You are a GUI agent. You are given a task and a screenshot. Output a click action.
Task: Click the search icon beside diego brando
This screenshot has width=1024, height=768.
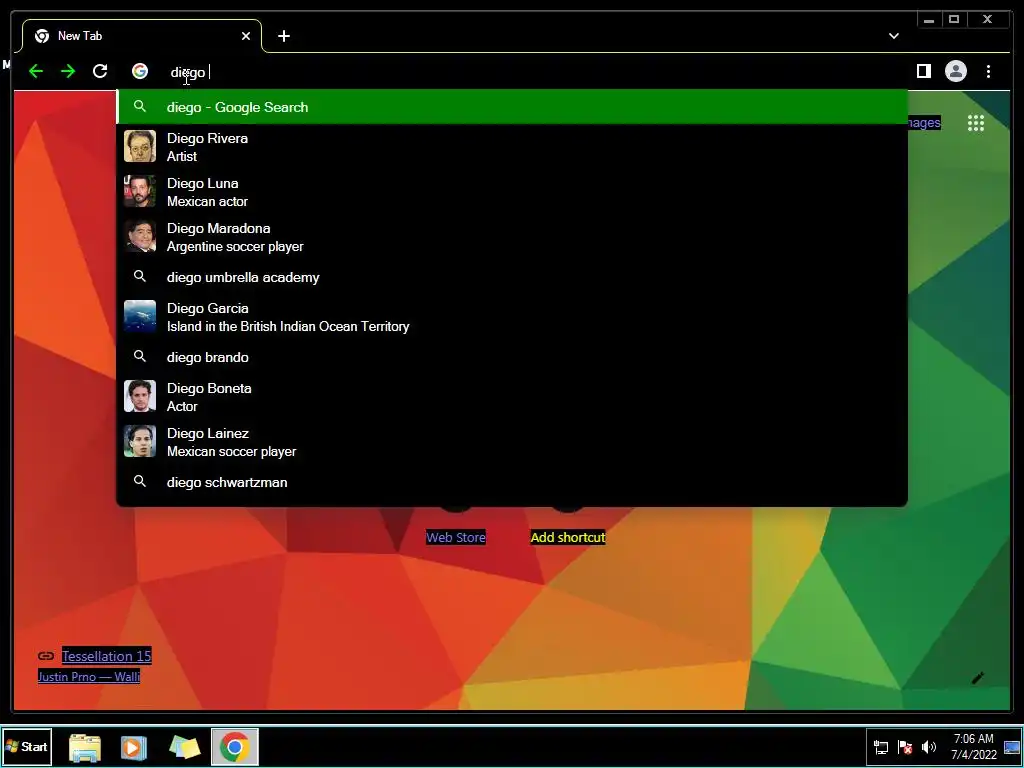pyautogui.click(x=140, y=356)
